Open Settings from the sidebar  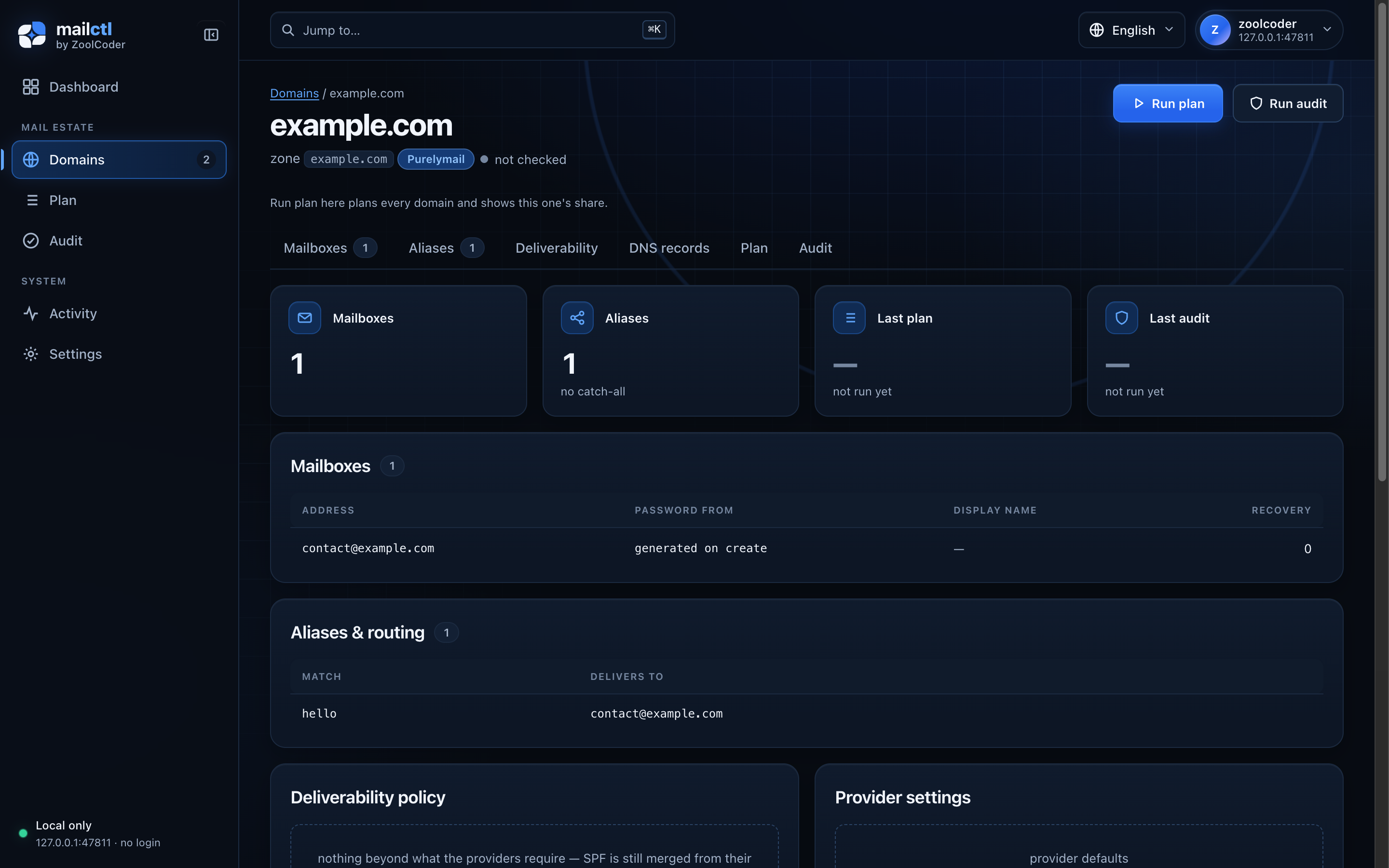point(119,353)
